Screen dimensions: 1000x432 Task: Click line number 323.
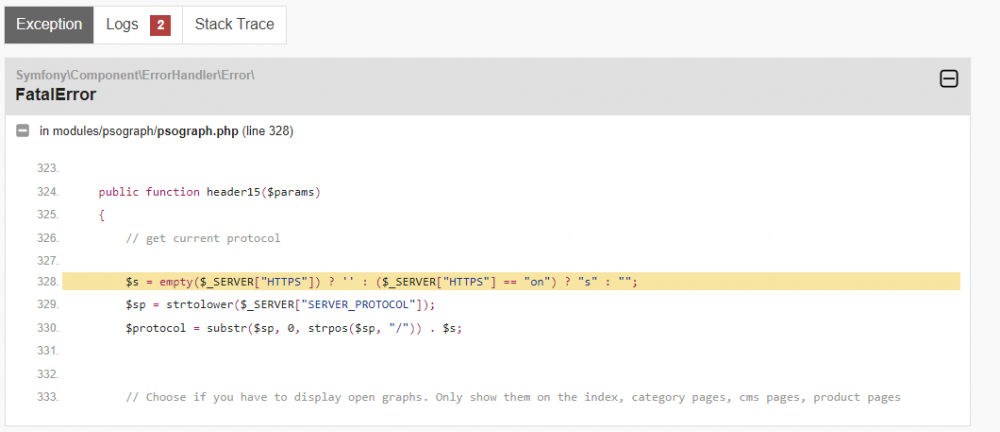48,168
